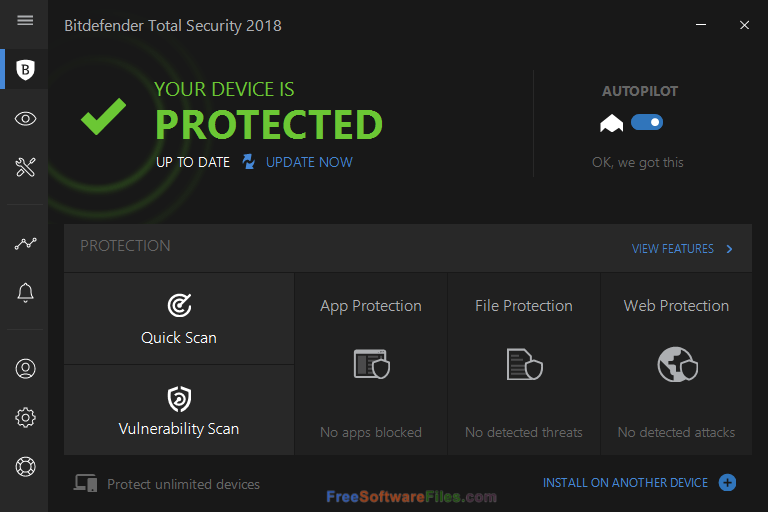768x512 pixels.
Task: Open View Features
Action: pyautogui.click(x=672, y=249)
